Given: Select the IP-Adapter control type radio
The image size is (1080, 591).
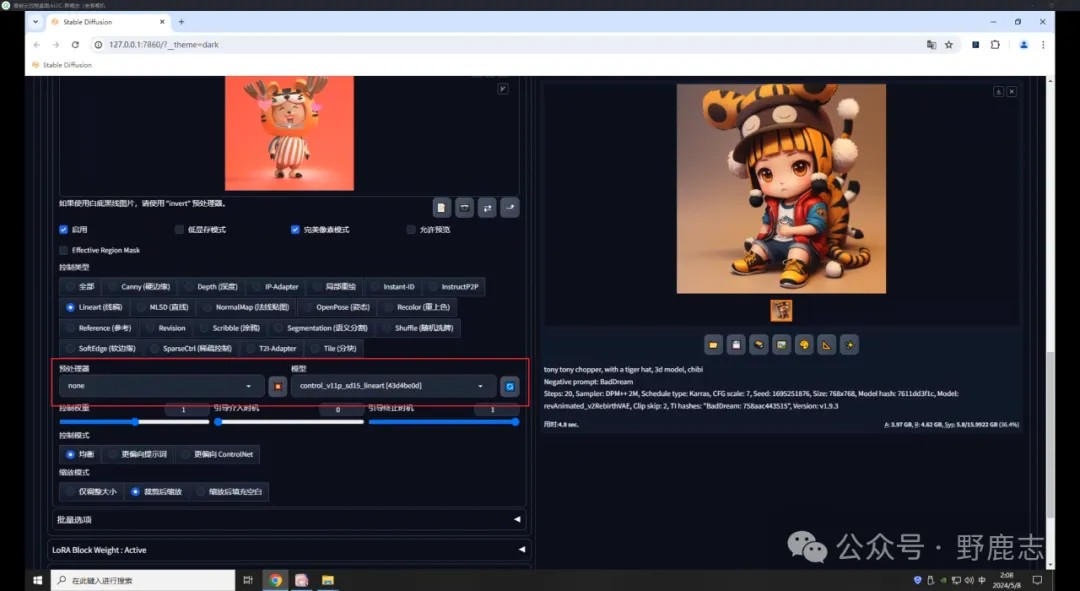Looking at the screenshot, I should point(275,287).
